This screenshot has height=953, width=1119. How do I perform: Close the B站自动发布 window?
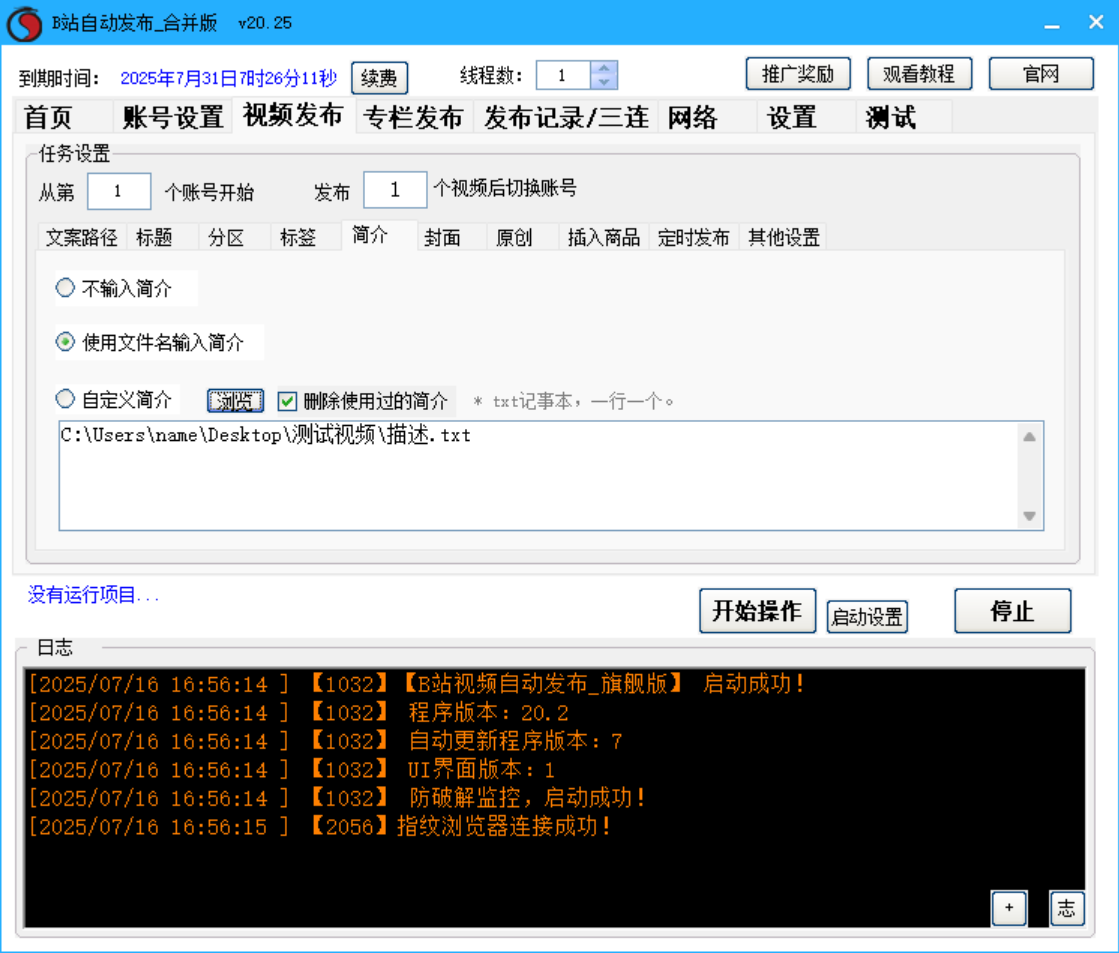click(1096, 22)
